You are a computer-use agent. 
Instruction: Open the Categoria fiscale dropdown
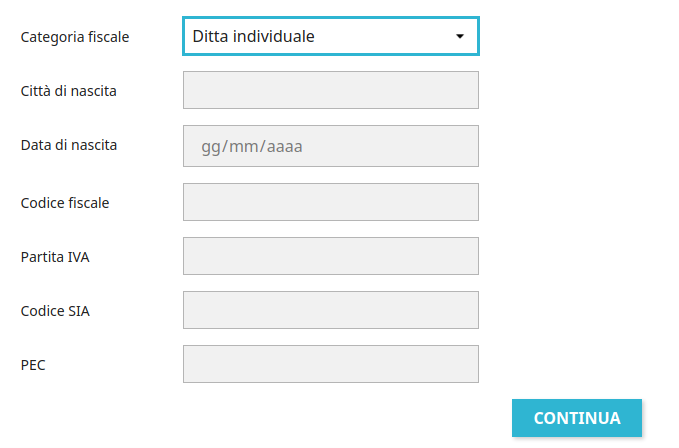tap(330, 36)
